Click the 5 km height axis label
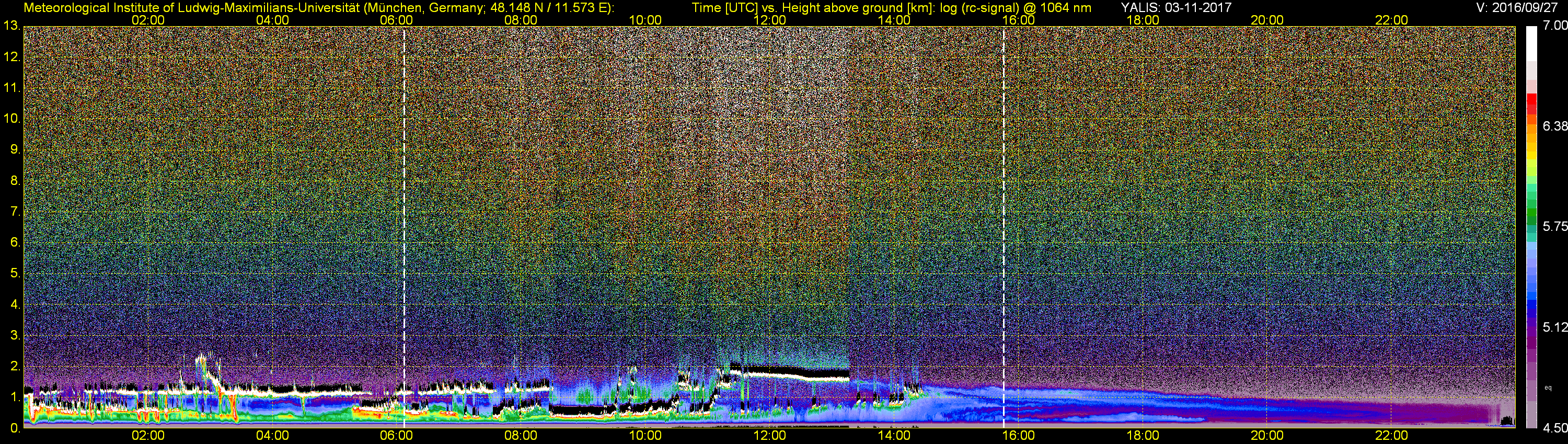Viewport: 1568px width, 444px height. pyautogui.click(x=15, y=273)
